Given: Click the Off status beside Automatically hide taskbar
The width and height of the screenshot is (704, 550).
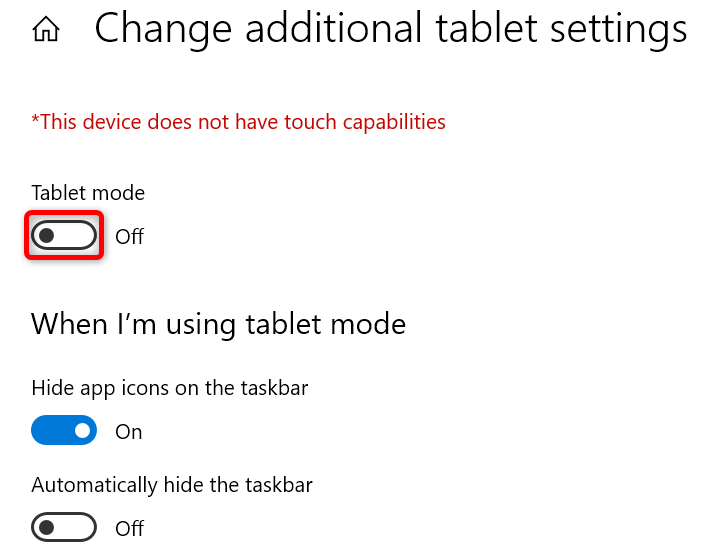Looking at the screenshot, I should [x=130, y=528].
